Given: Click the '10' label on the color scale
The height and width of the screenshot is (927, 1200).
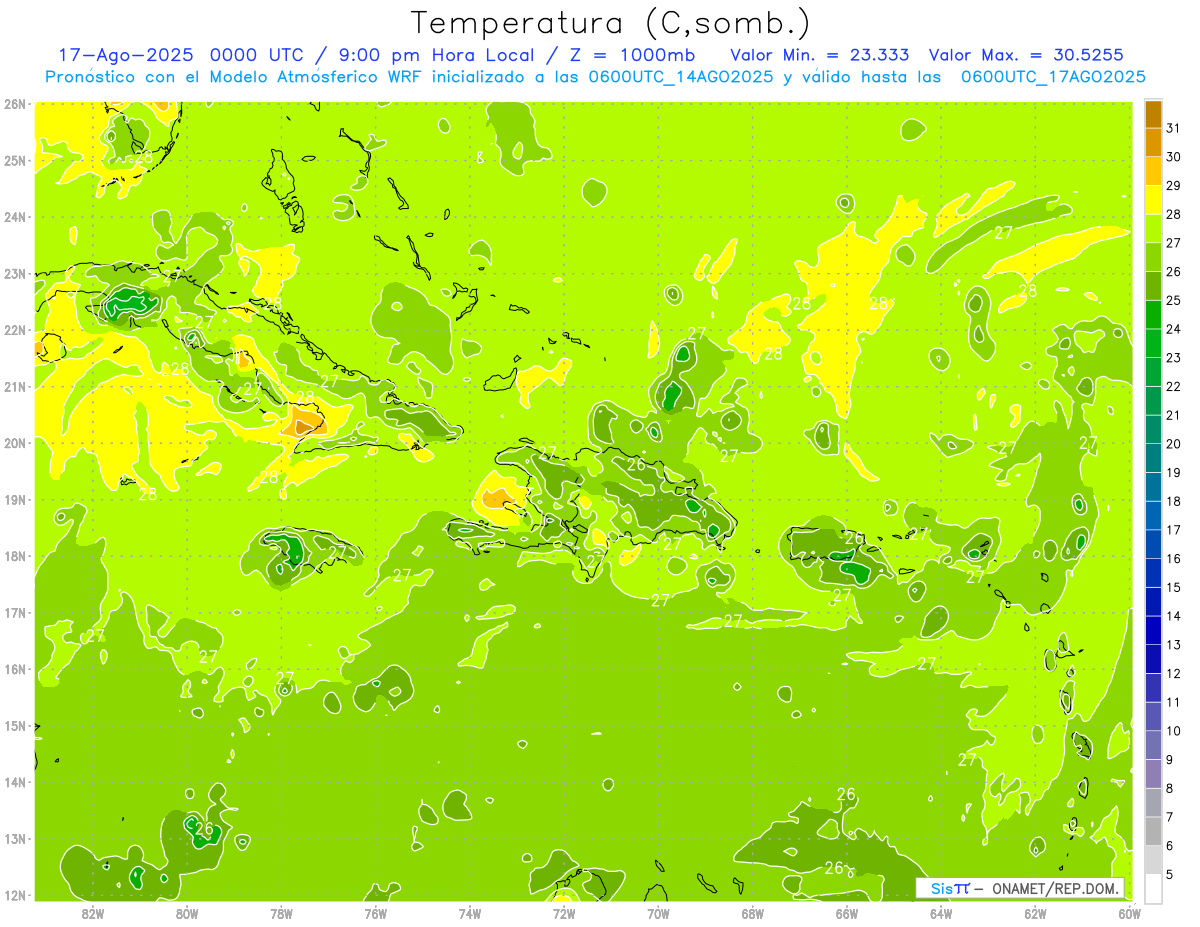Looking at the screenshot, I should pyautogui.click(x=1174, y=731).
